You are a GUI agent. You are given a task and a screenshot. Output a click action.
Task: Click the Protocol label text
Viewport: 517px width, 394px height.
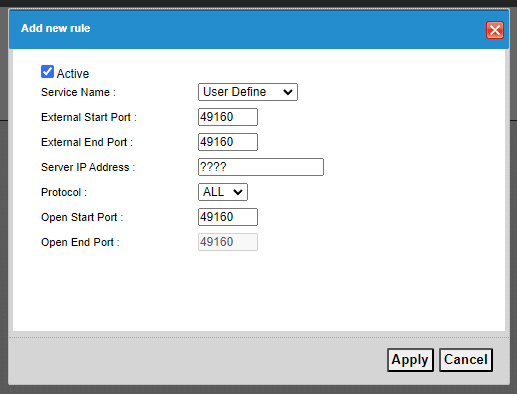click(x=64, y=192)
